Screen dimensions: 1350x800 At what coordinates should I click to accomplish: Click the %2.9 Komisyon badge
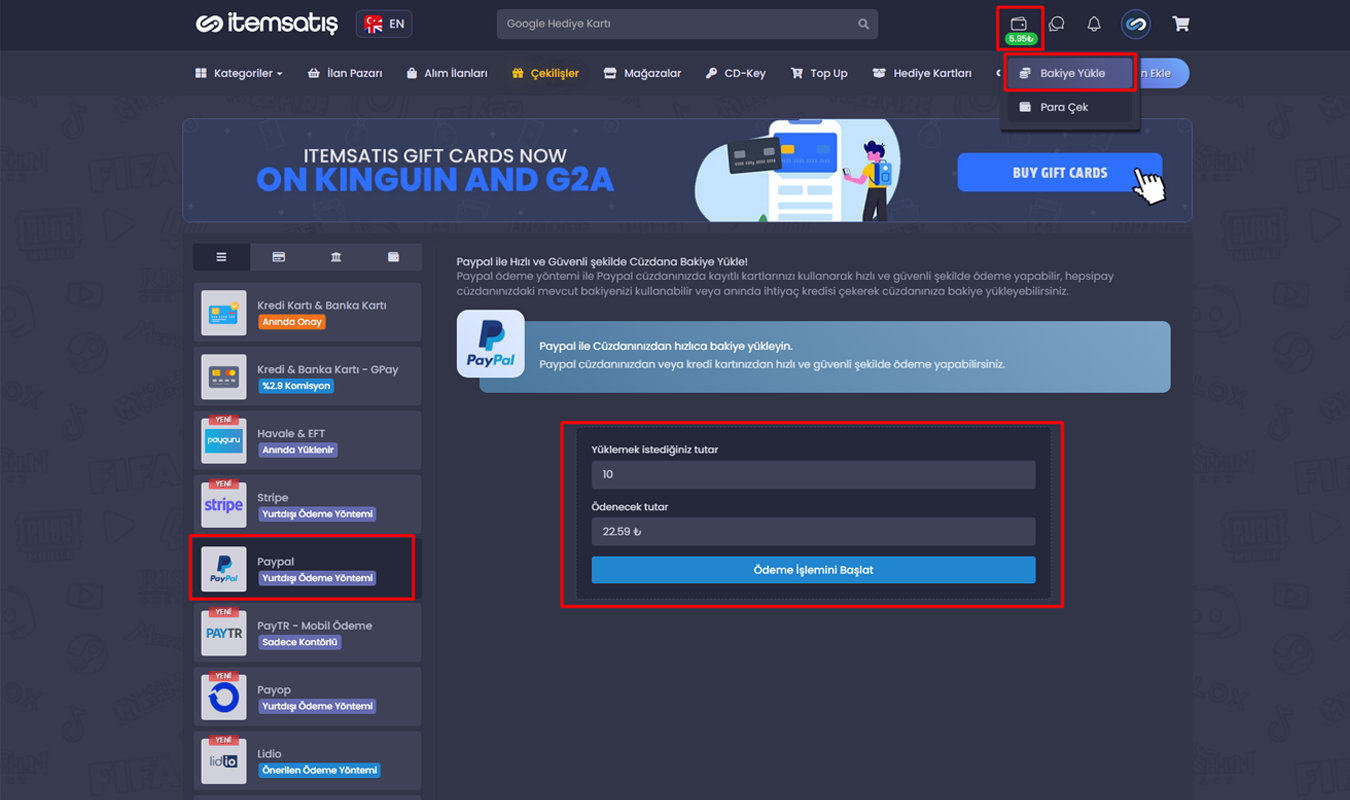tap(295, 386)
